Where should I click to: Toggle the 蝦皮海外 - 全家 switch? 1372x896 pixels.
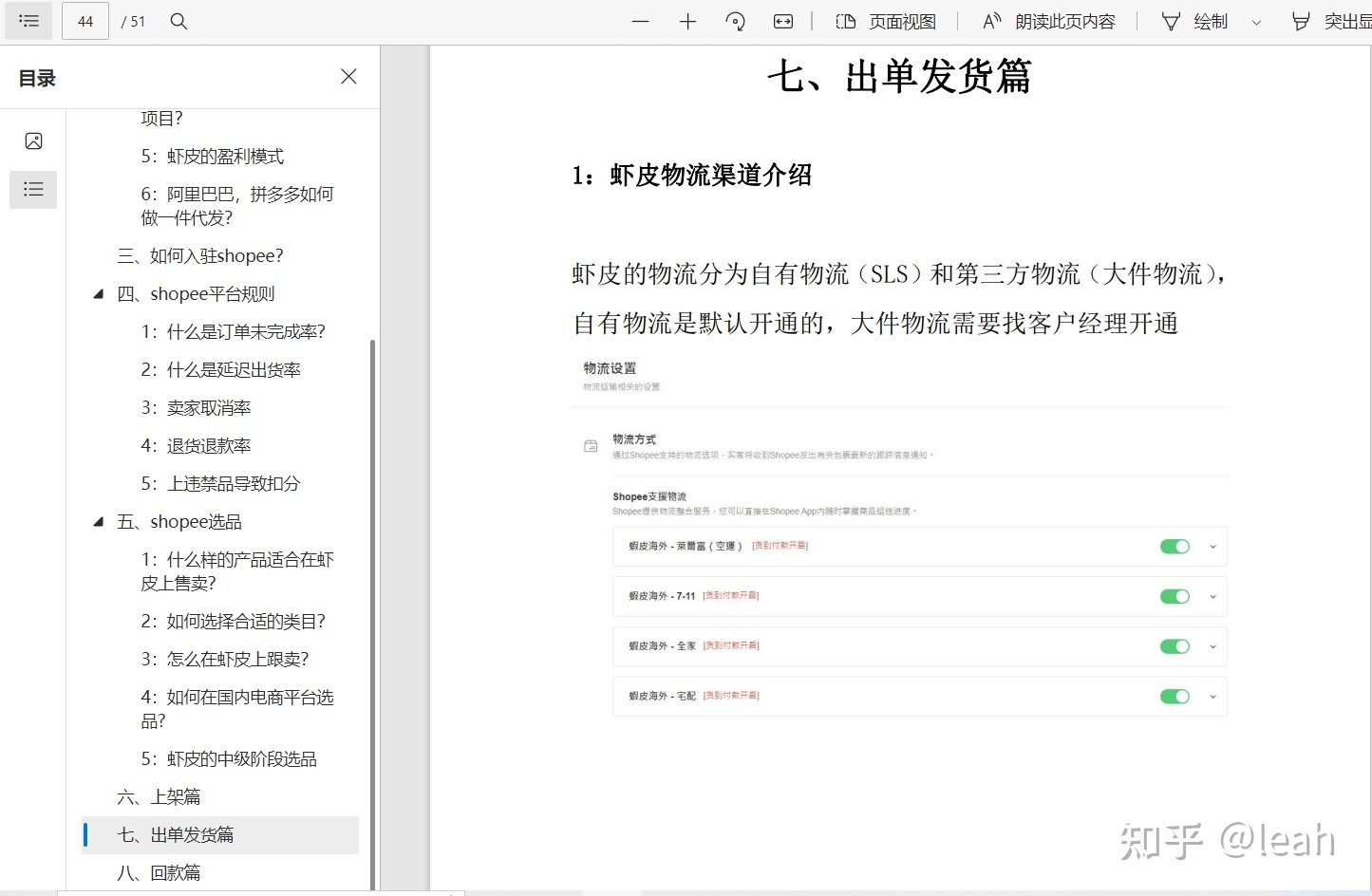click(1175, 646)
